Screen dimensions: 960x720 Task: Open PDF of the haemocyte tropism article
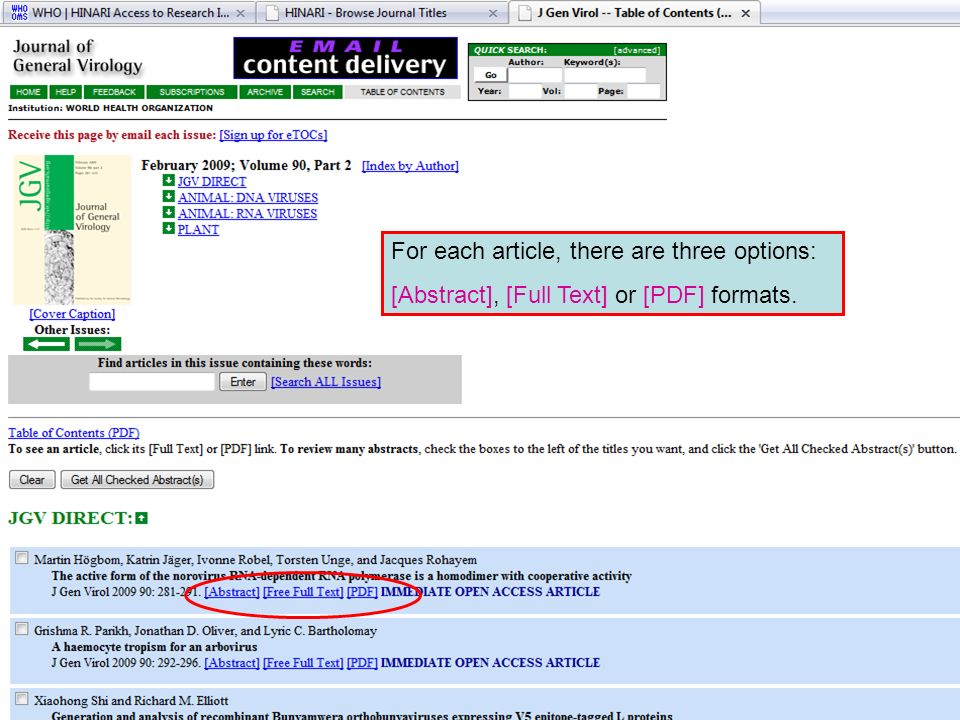point(362,663)
